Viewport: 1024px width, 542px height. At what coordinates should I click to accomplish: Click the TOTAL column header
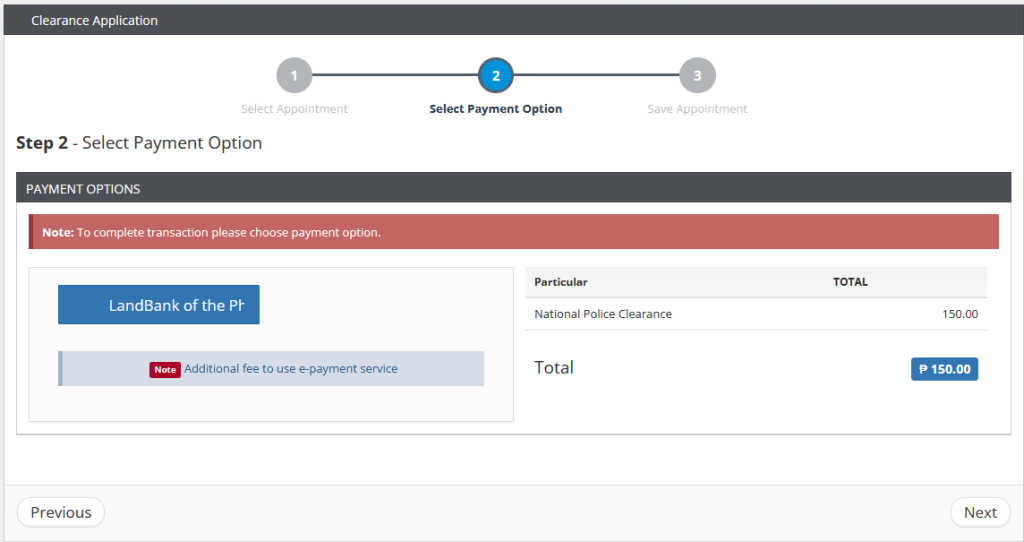pos(850,282)
